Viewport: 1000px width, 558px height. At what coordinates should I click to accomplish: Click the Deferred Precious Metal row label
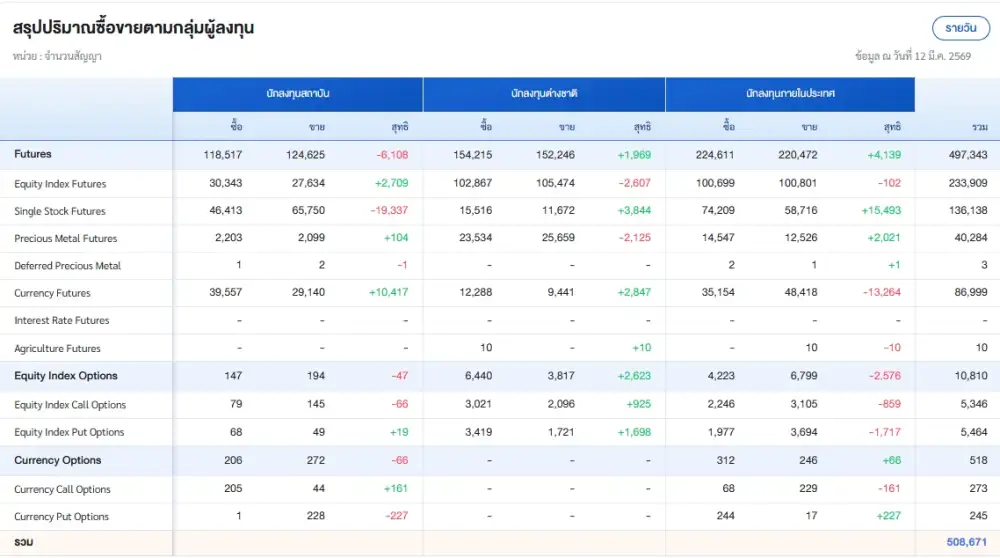coord(68,266)
